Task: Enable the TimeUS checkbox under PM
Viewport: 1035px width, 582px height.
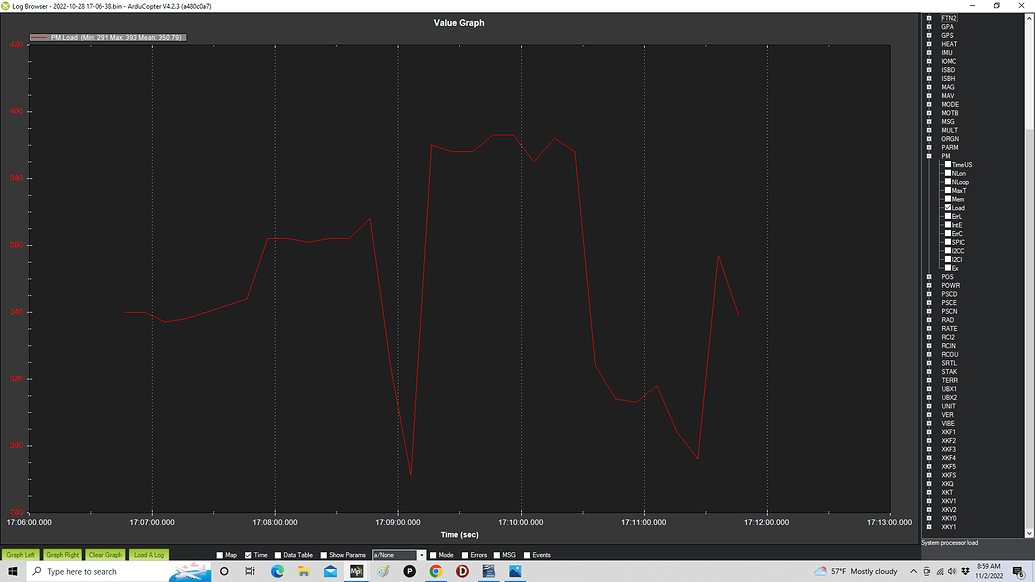Action: tap(947, 164)
